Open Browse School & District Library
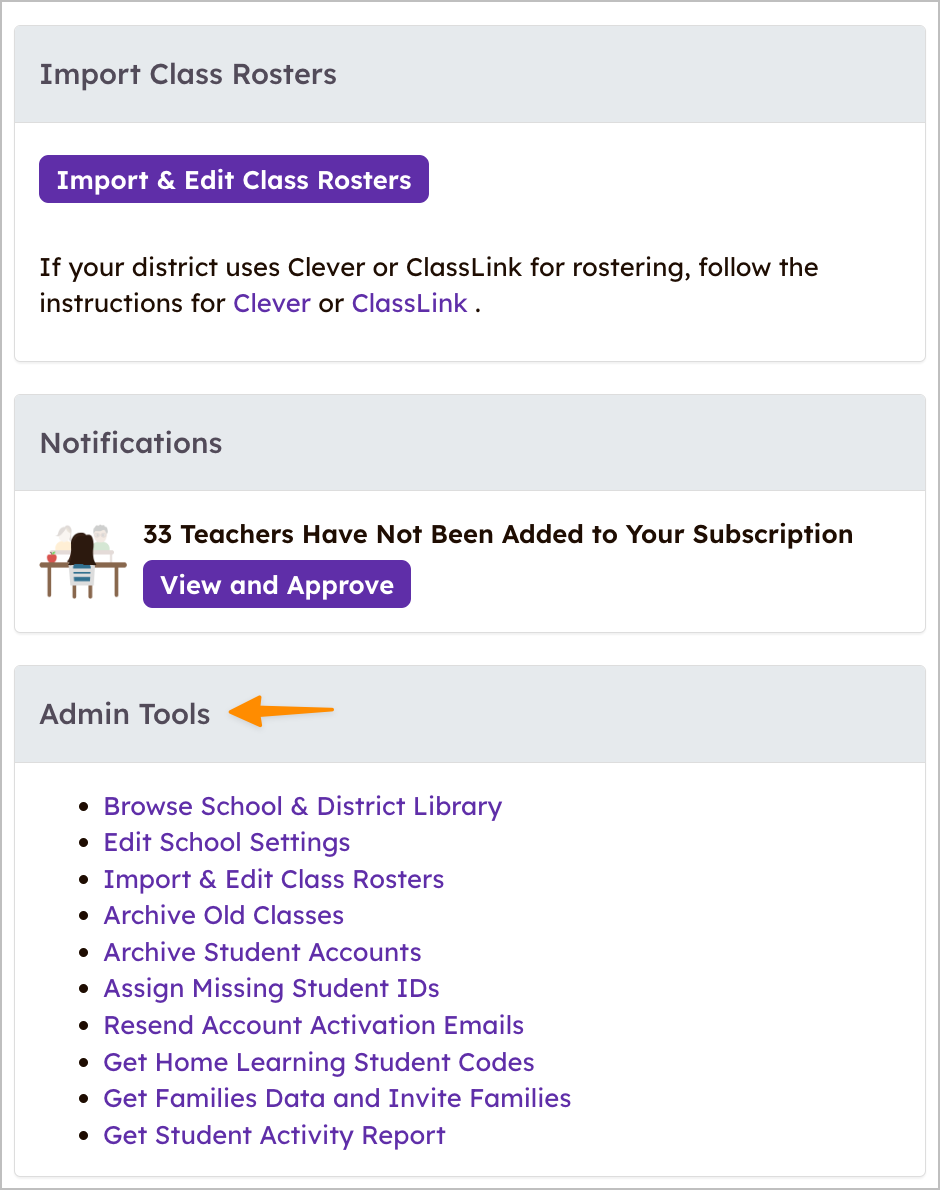 point(302,806)
